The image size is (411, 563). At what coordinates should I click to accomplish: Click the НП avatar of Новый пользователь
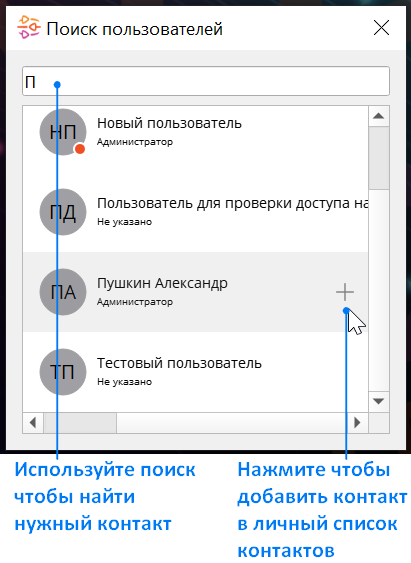coord(63,132)
